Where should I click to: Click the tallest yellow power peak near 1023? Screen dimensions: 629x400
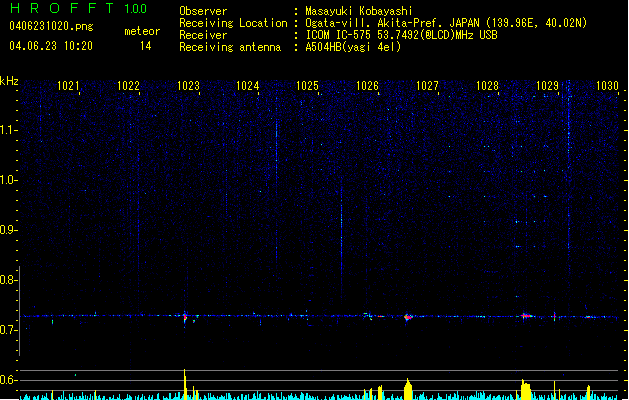(x=185, y=384)
